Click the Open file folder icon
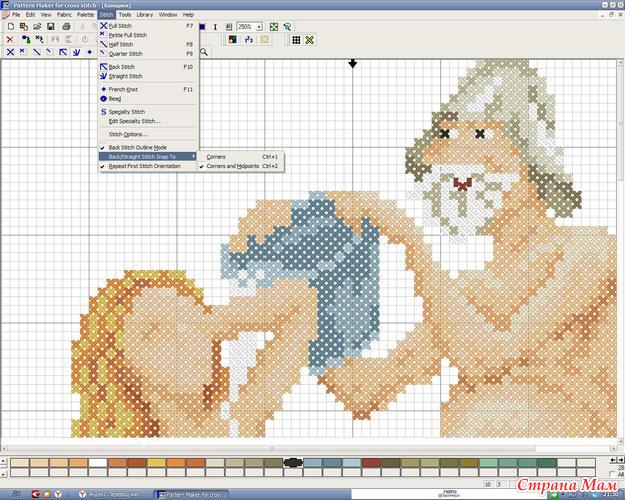This screenshot has width=625, height=500. [37, 27]
